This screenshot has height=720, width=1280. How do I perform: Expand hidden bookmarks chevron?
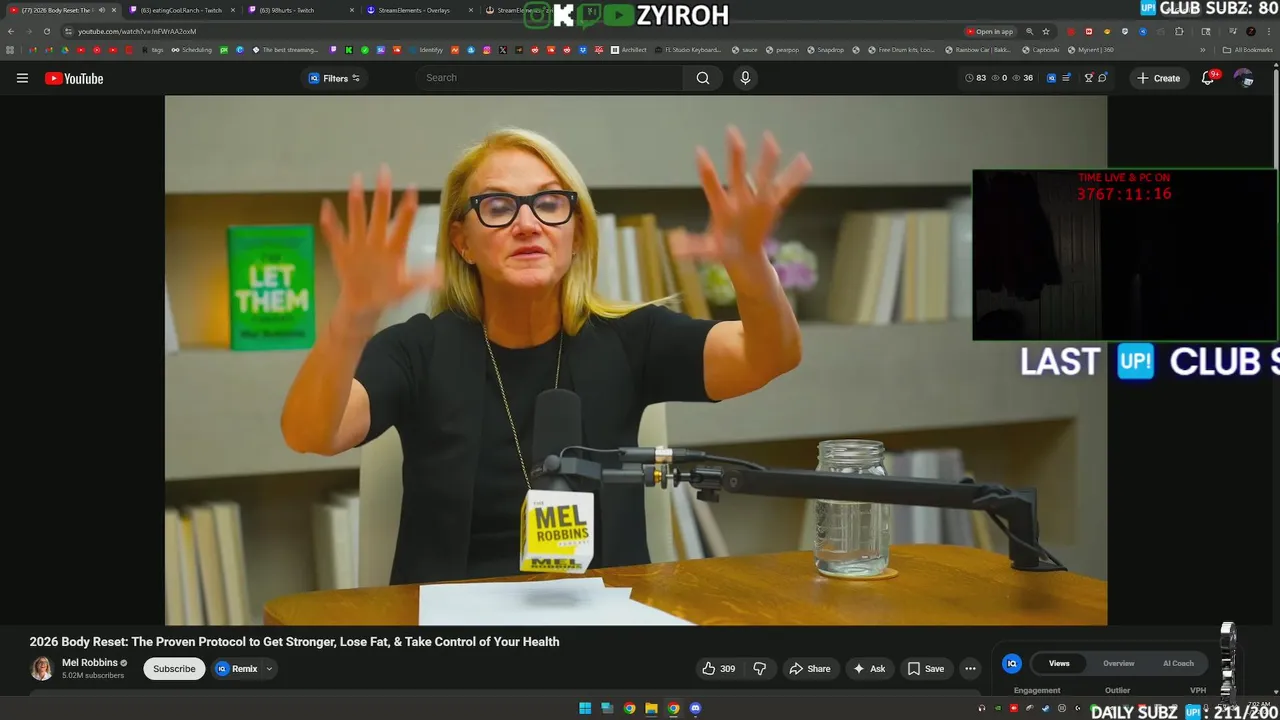pos(1204,49)
